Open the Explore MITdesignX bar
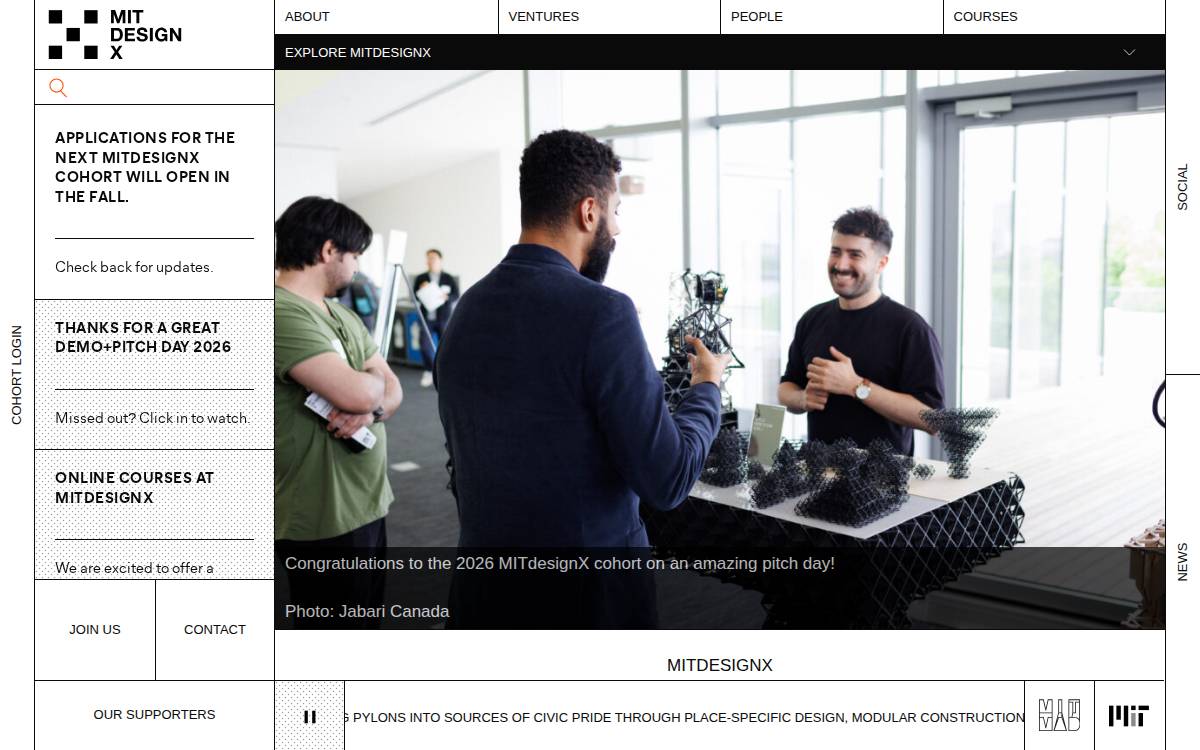Viewport: 1200px width, 750px height. tap(720, 52)
